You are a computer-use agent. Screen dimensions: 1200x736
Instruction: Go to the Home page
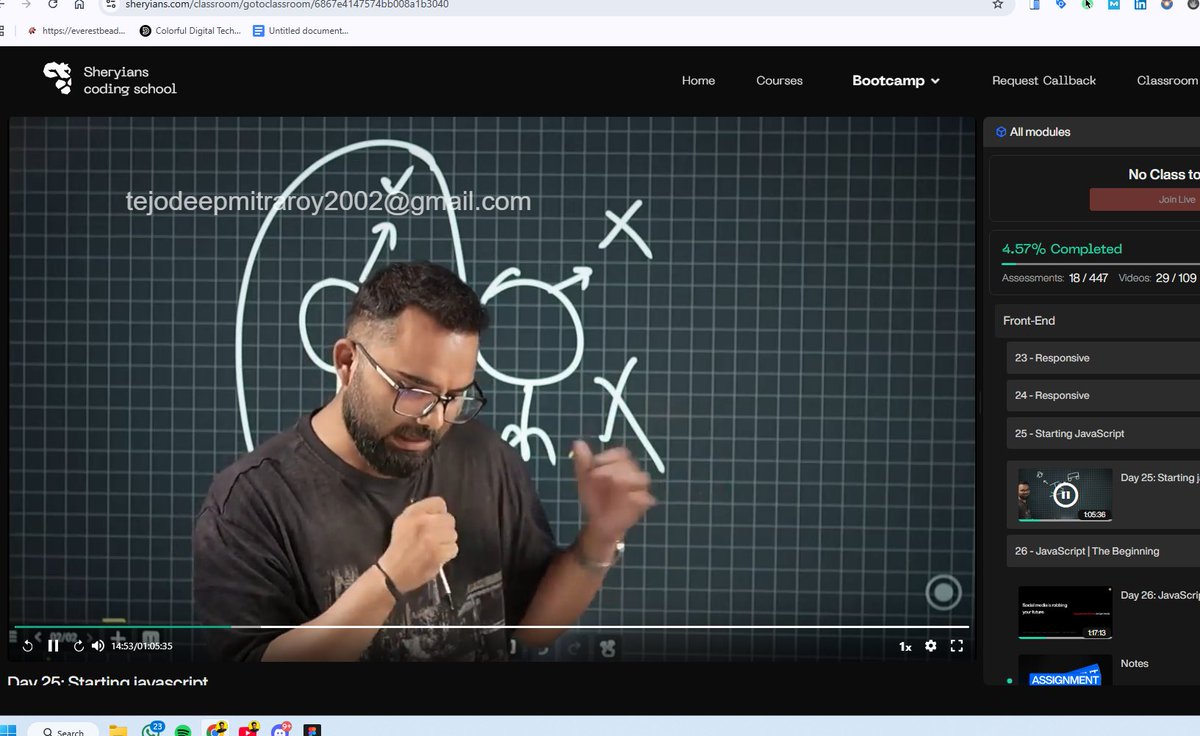(698, 81)
